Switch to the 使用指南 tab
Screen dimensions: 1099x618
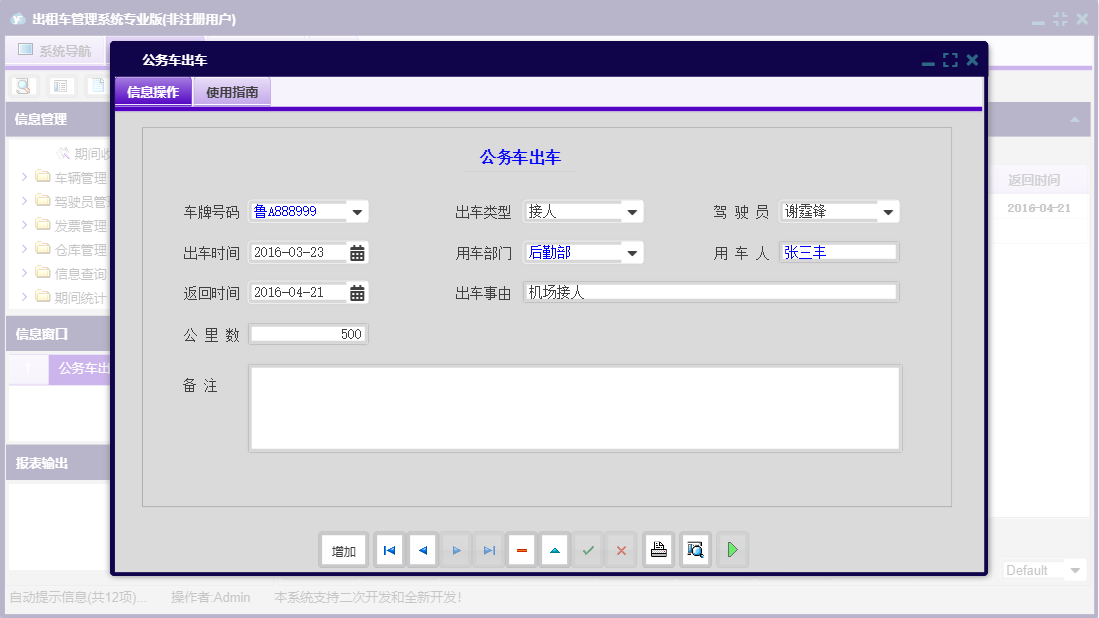point(232,91)
